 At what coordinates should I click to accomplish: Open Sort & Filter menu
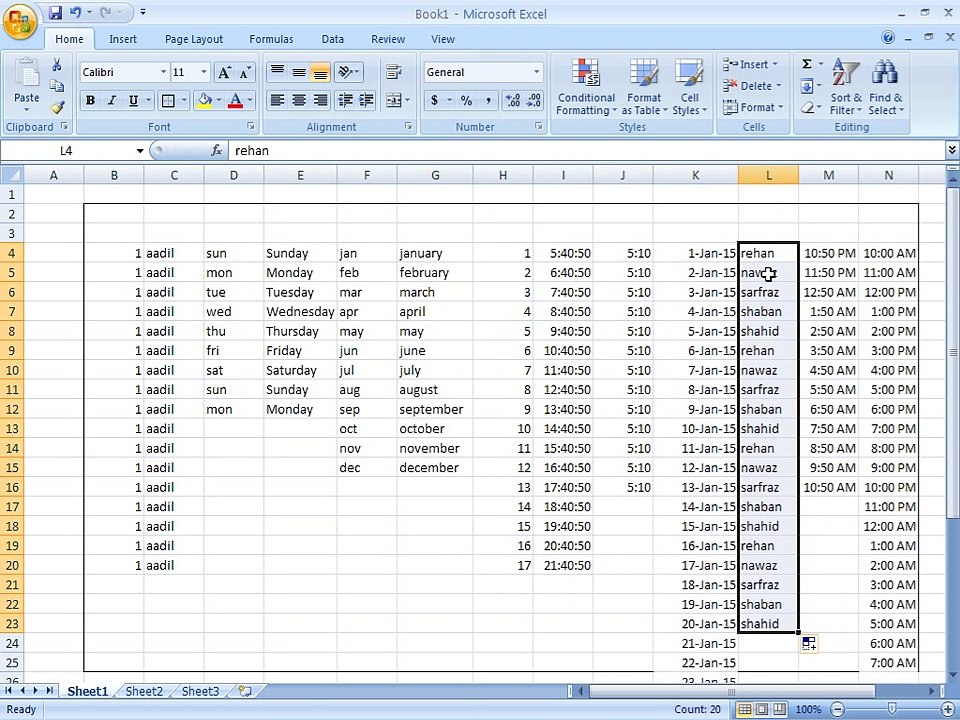[846, 87]
